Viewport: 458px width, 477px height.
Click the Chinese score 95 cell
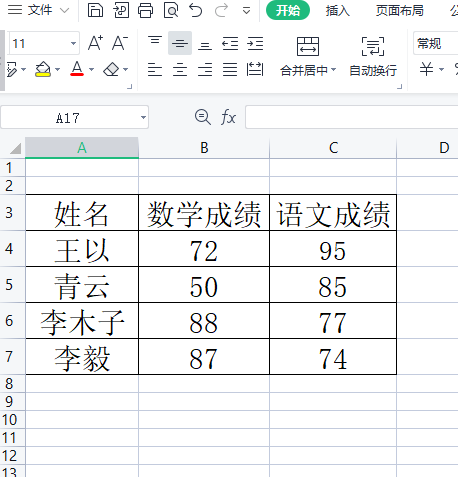click(x=333, y=249)
